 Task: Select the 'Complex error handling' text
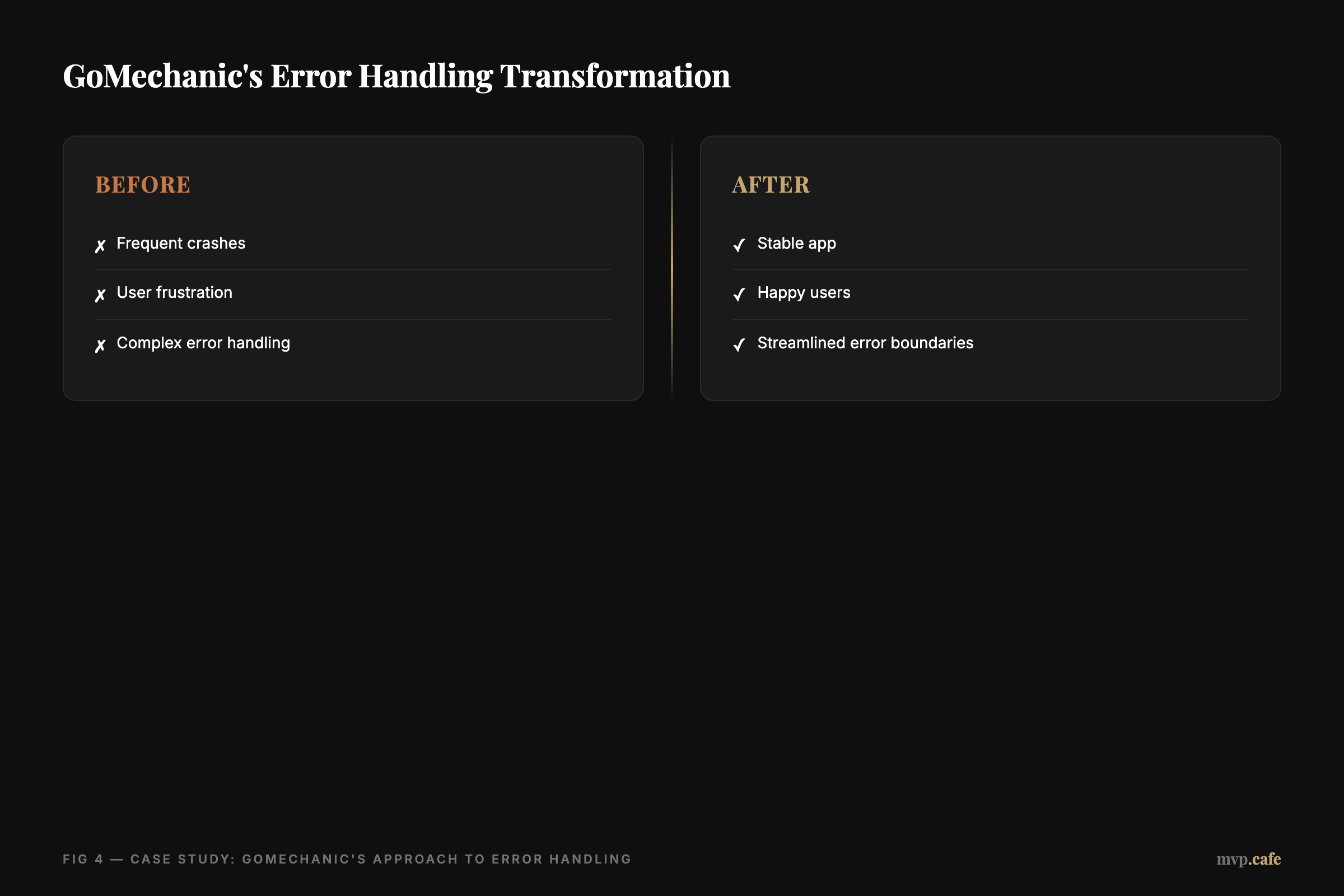point(203,343)
